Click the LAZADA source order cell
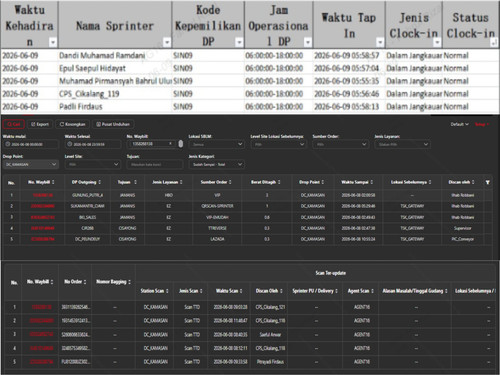500x375 pixels. 217,239
